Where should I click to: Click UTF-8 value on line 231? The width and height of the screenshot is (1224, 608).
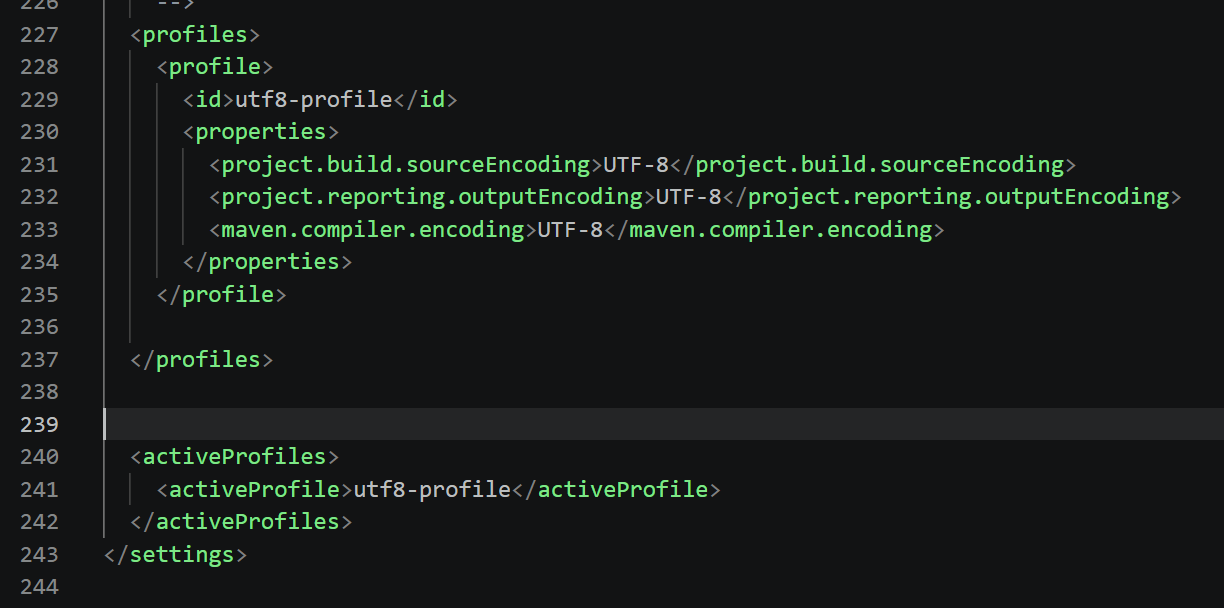click(x=636, y=165)
